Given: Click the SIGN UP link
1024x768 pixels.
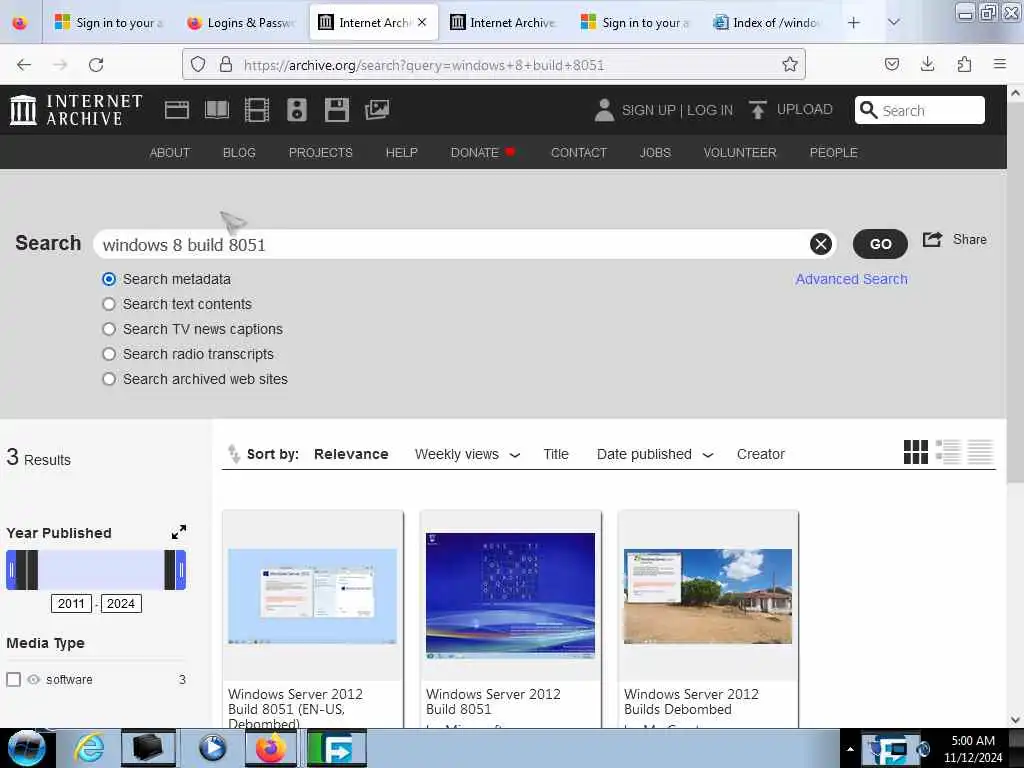Looking at the screenshot, I should pyautogui.click(x=648, y=110).
